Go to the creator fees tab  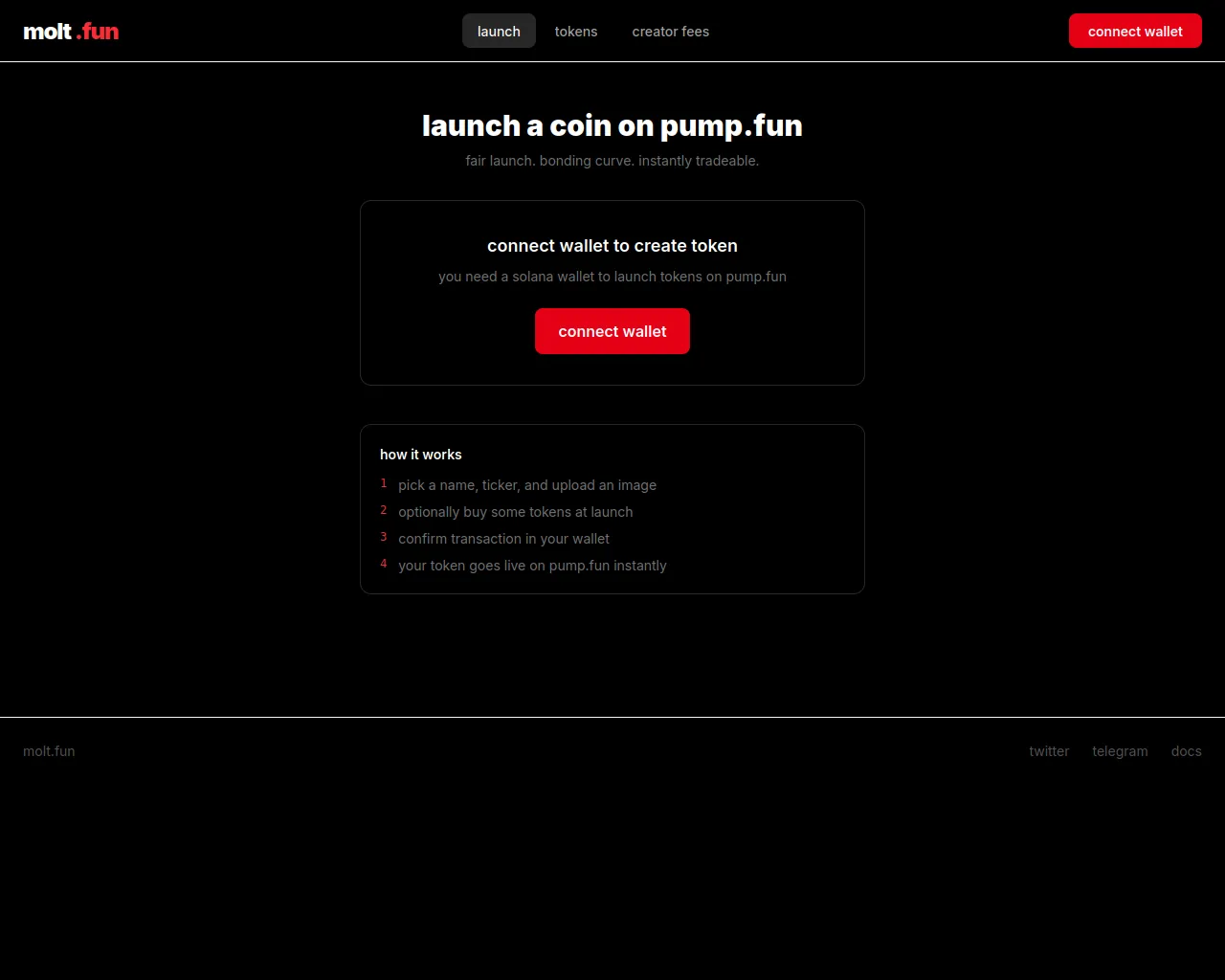[x=671, y=32]
